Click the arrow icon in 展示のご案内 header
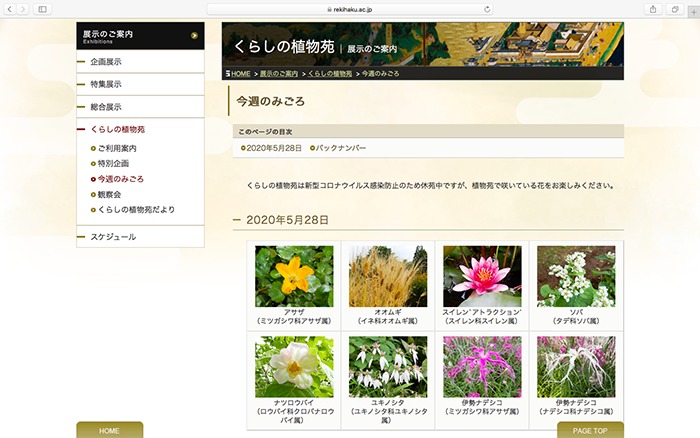Screen dimensions: 700x438 click(x=194, y=35)
